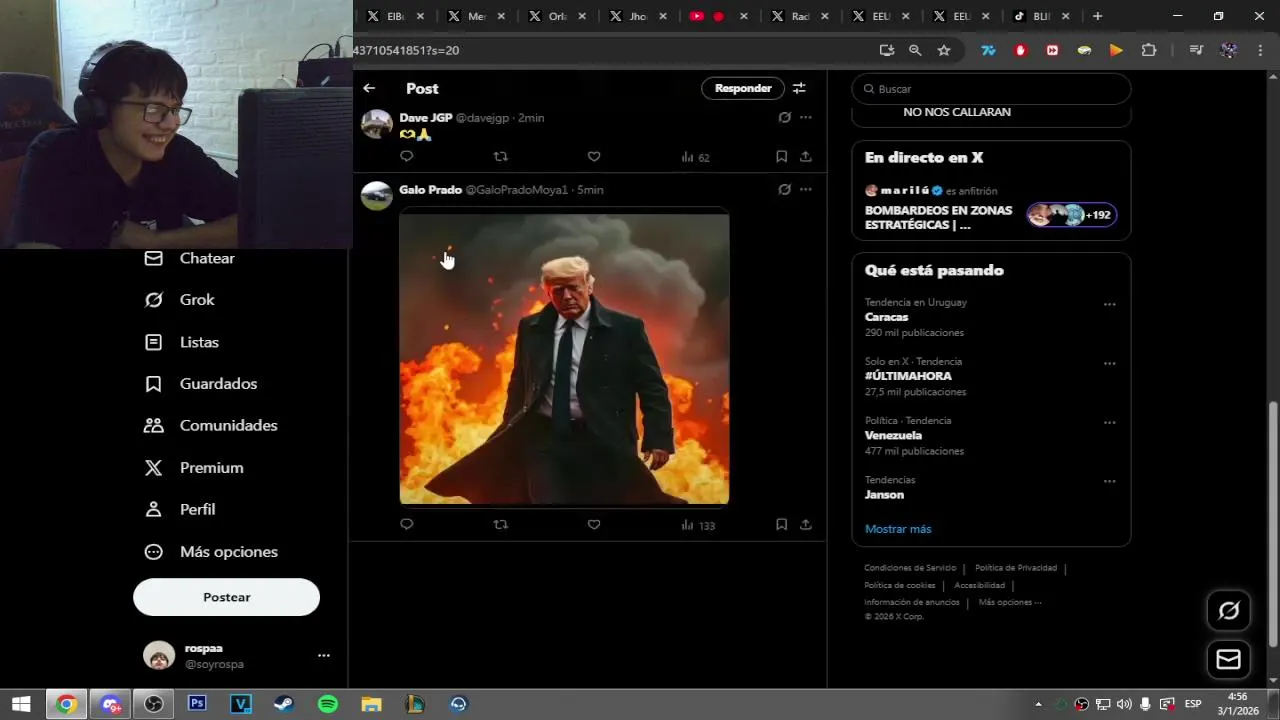
Task: Ask Grok about Galo Prado's post
Action: (784, 190)
